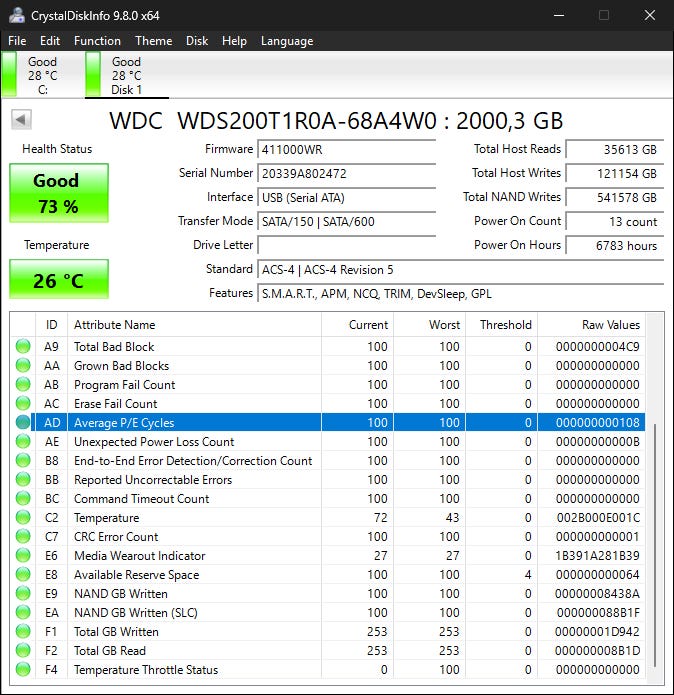Click status orb for Total GB Read
This screenshot has width=674, height=695.
click(23, 651)
